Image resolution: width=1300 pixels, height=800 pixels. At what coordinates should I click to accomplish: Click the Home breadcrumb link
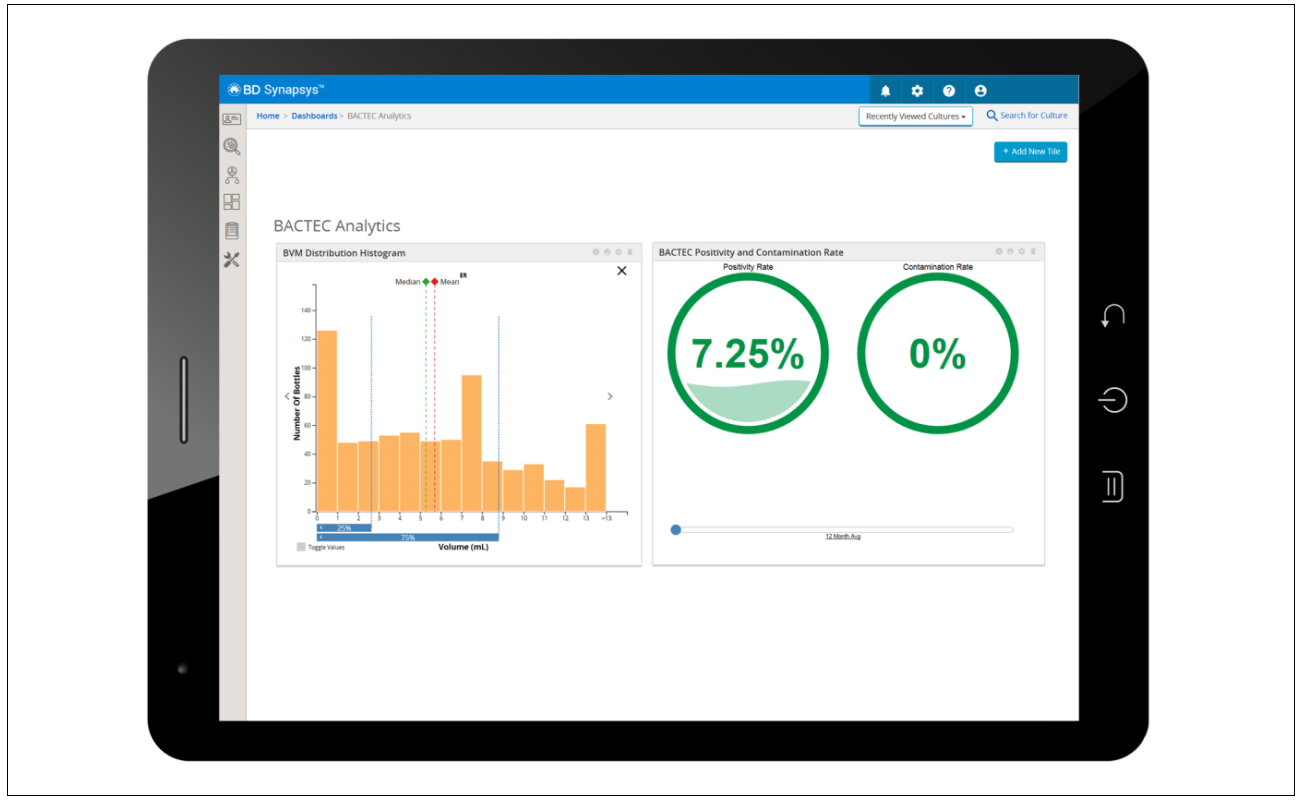tap(268, 116)
